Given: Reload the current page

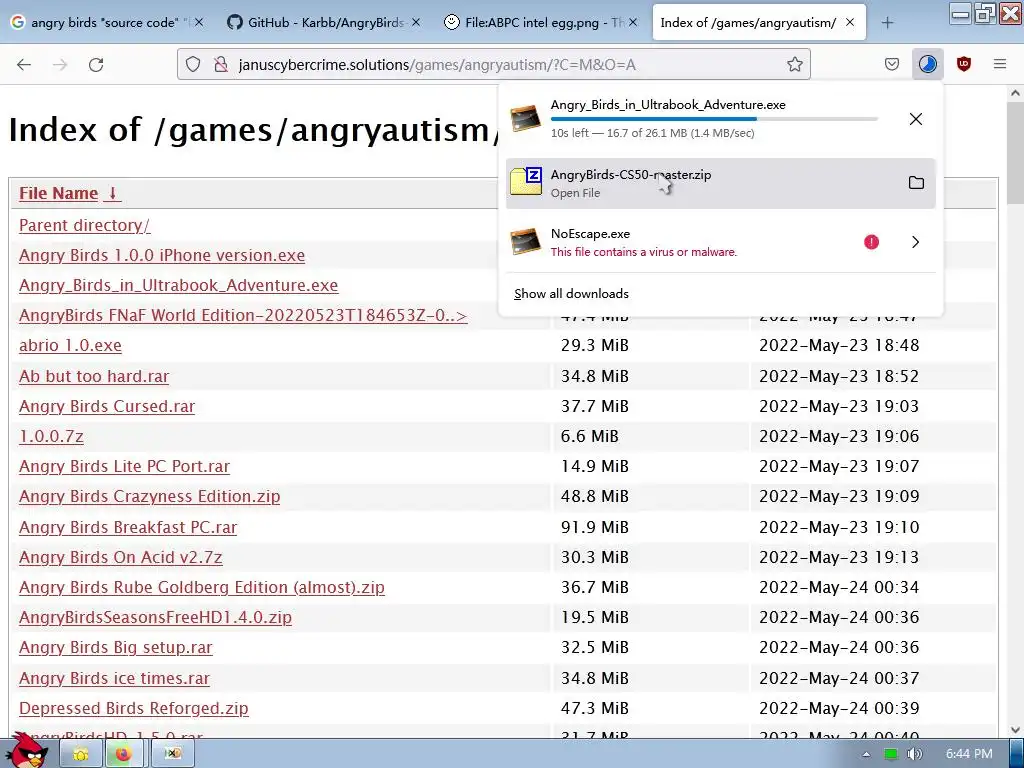Looking at the screenshot, I should click(96, 64).
